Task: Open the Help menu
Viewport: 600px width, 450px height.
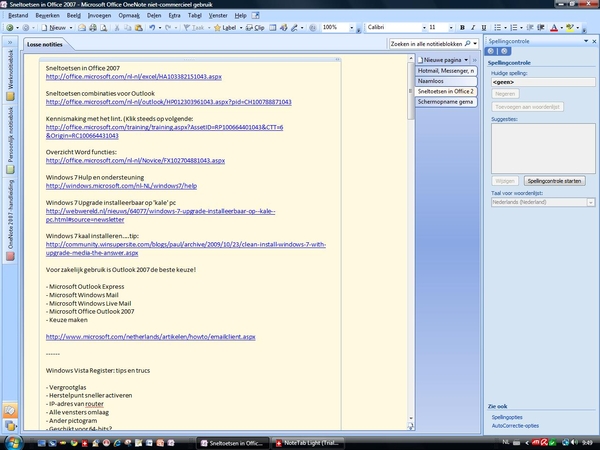Action: (240, 16)
